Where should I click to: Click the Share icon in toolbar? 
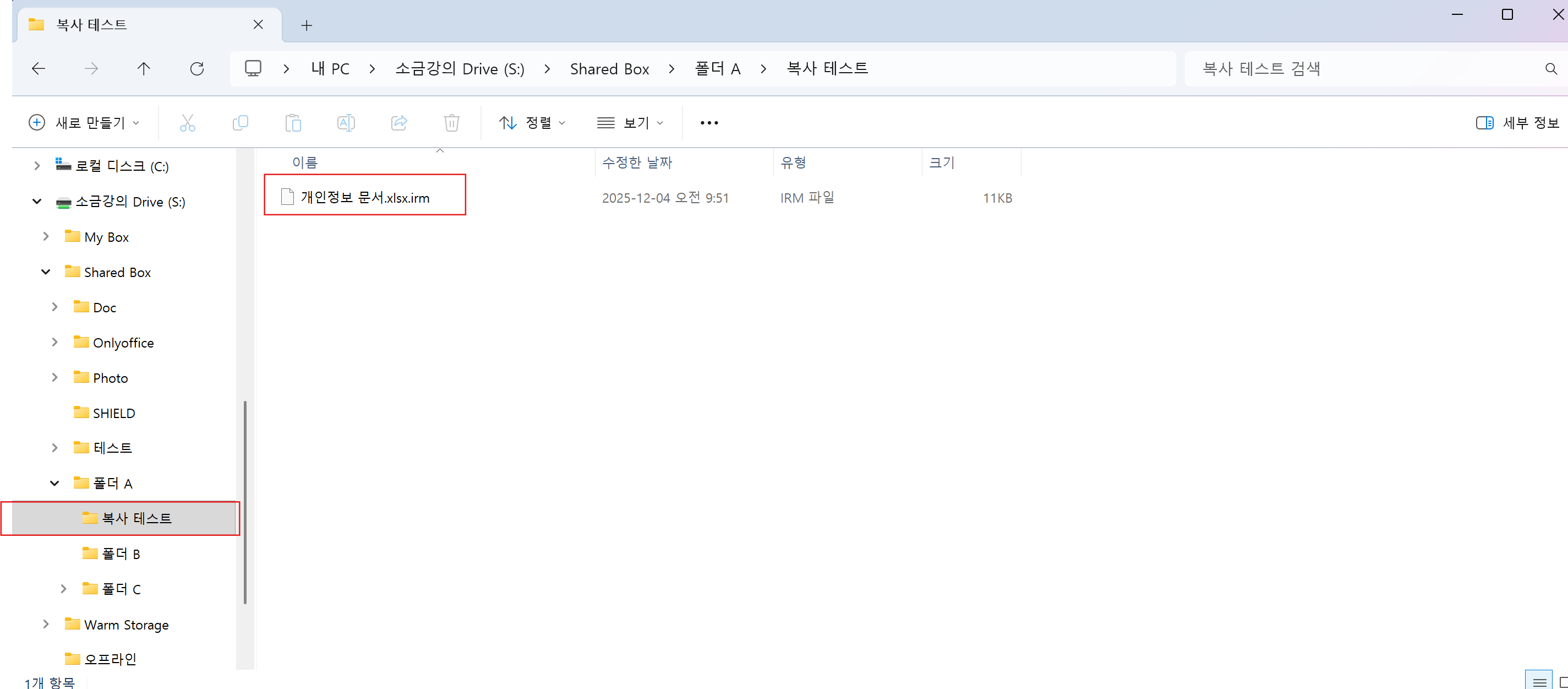(398, 123)
